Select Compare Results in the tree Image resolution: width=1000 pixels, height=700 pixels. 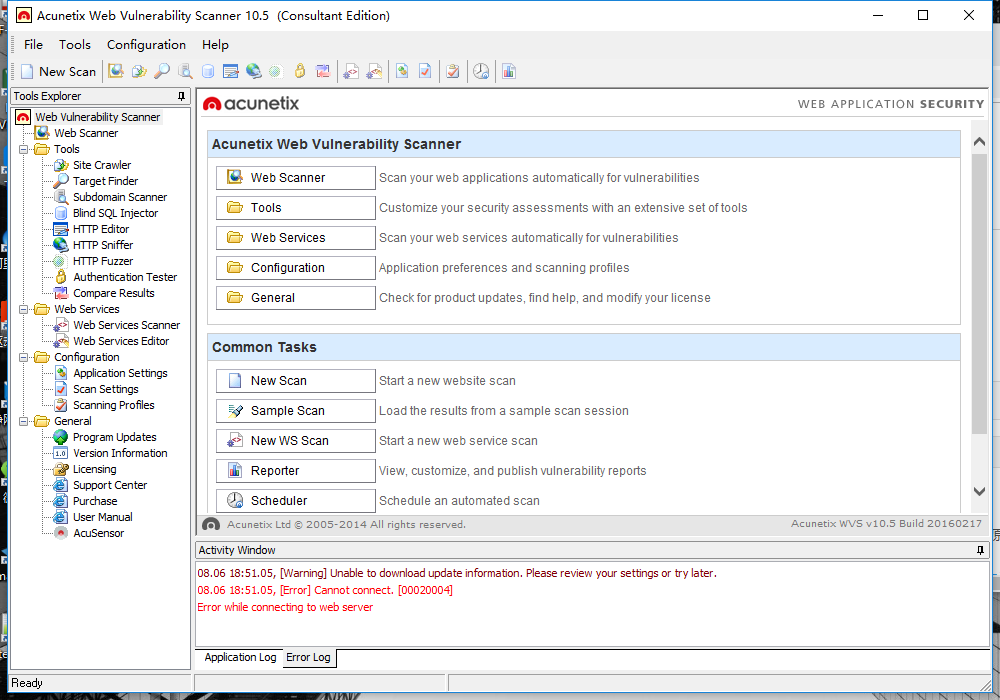coord(114,293)
